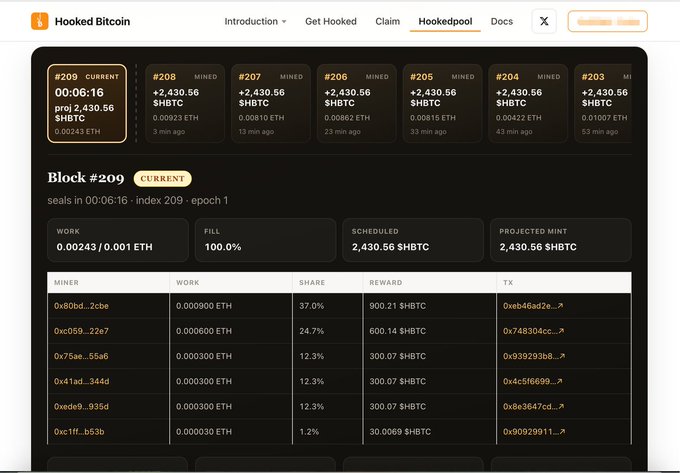Viewport: 680px width, 473px height.
Task: Select mined block #203 card
Action: coord(603,104)
